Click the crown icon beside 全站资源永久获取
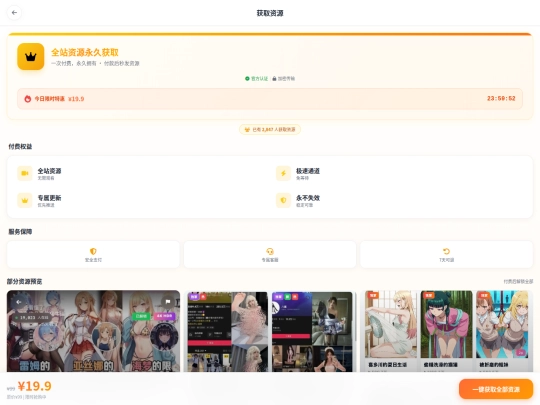The width and height of the screenshot is (540, 405). pyautogui.click(x=31, y=56)
